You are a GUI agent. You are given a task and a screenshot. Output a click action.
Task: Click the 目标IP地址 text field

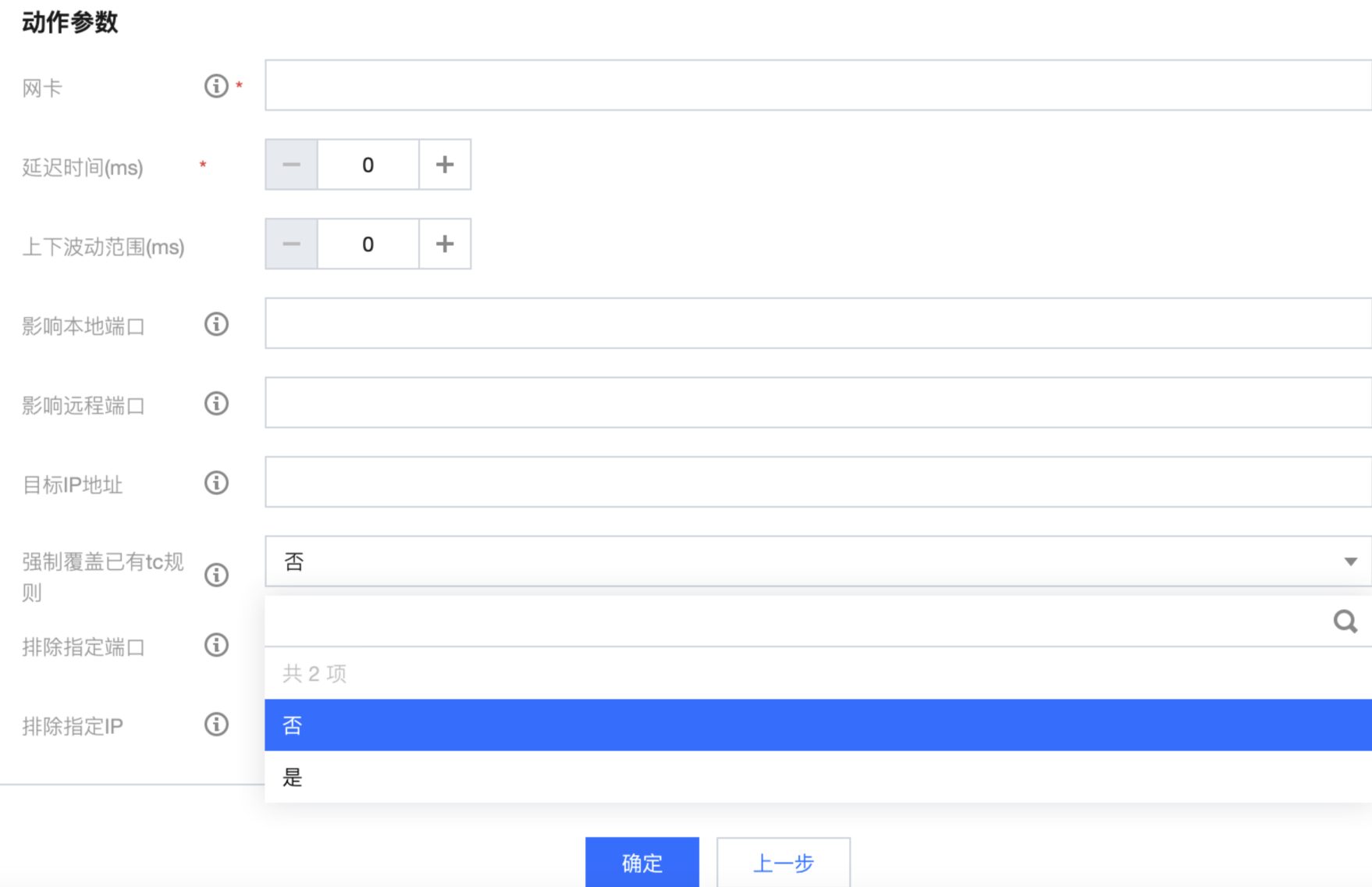point(818,483)
